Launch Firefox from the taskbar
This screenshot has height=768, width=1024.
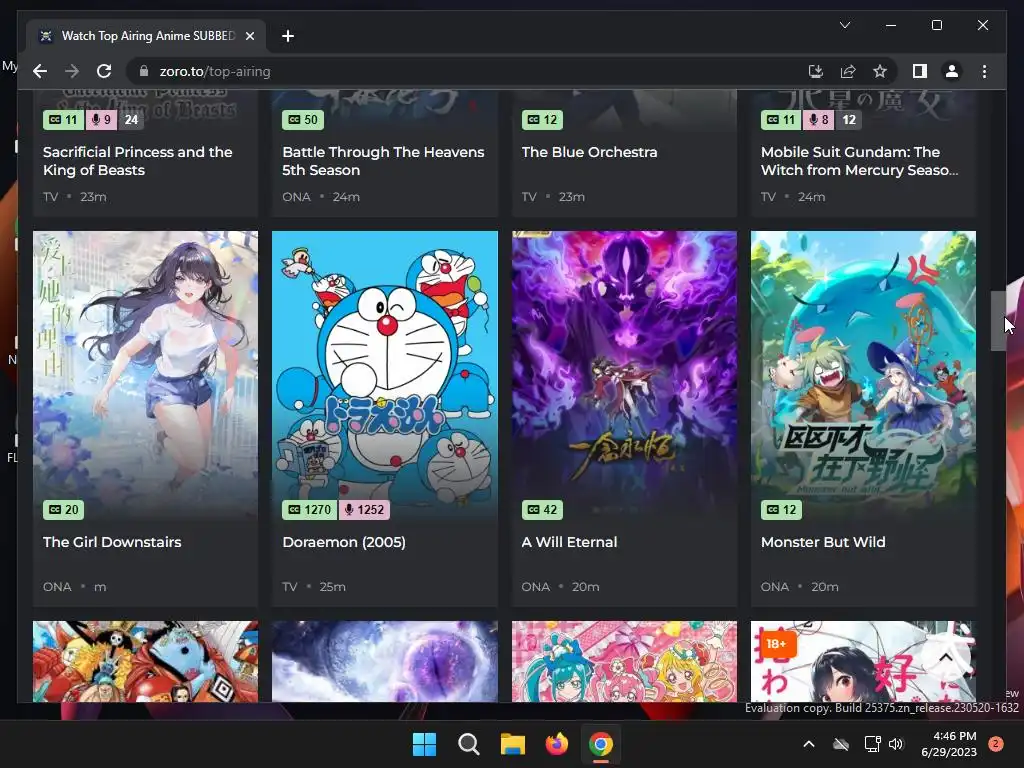556,744
